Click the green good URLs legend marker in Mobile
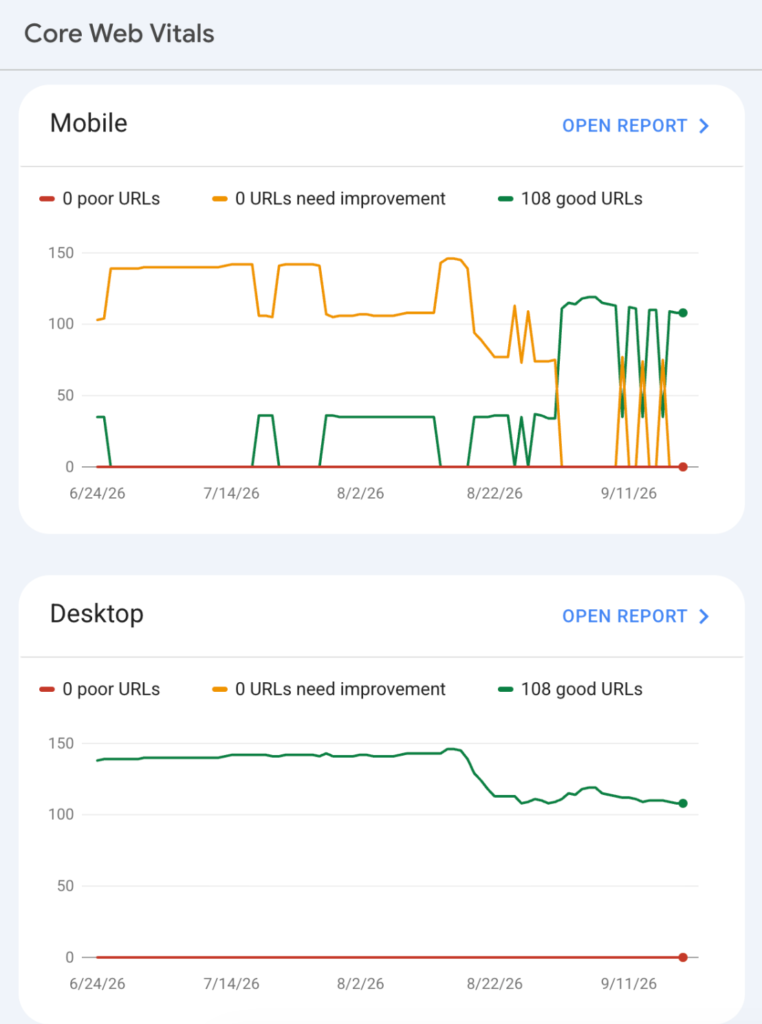Image resolution: width=762 pixels, height=1024 pixels. (505, 199)
